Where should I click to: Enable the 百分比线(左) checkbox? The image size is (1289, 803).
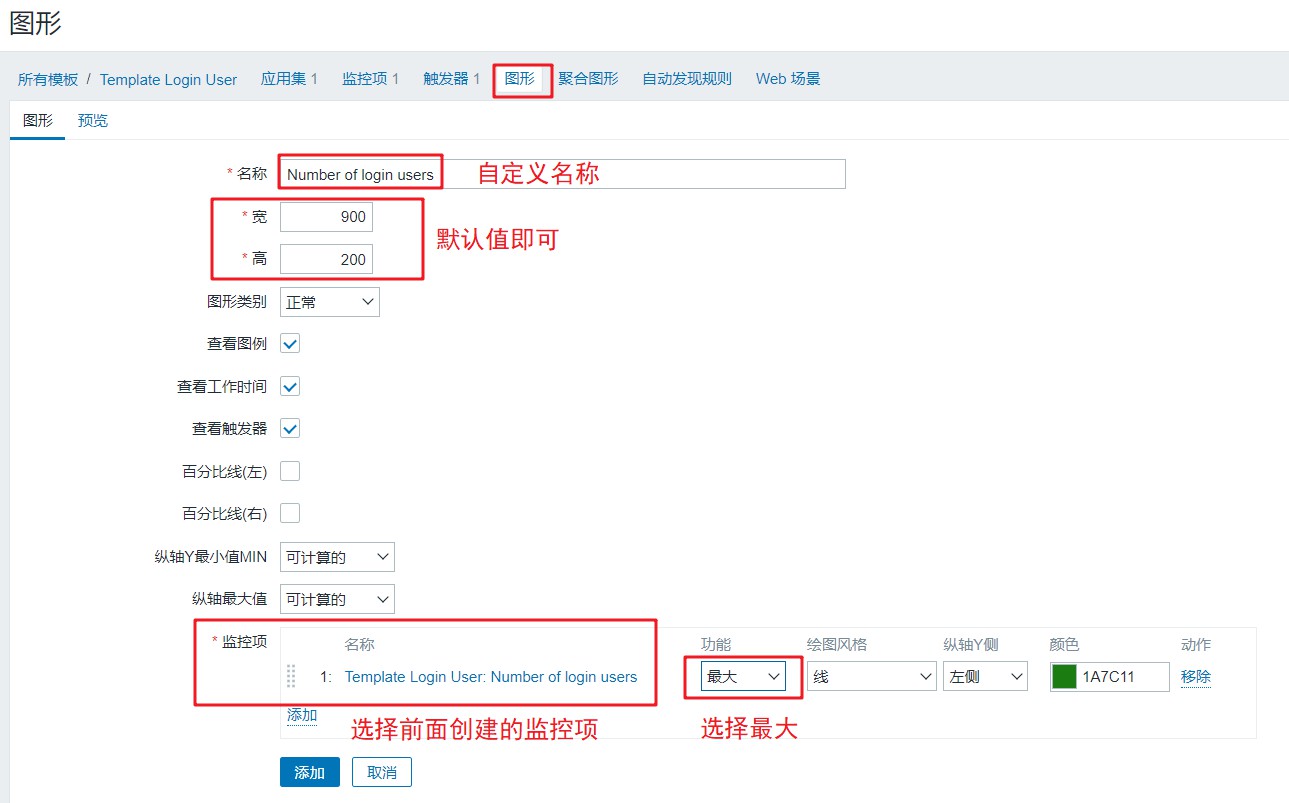point(290,471)
